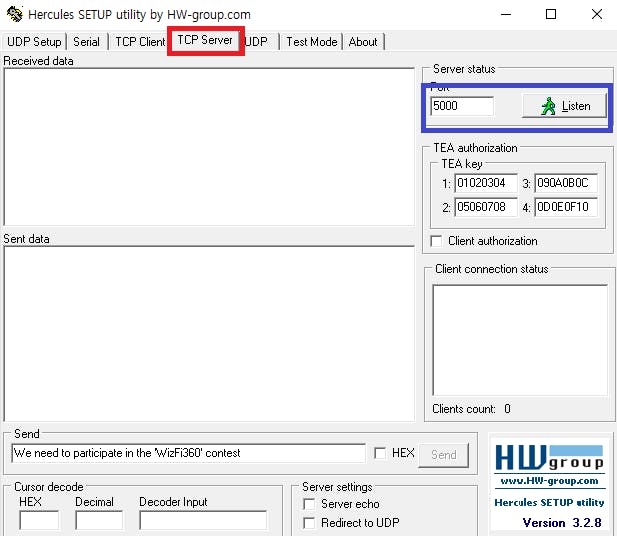This screenshot has width=617, height=536.
Task: Maximize the Hercules window
Action: [551, 15]
